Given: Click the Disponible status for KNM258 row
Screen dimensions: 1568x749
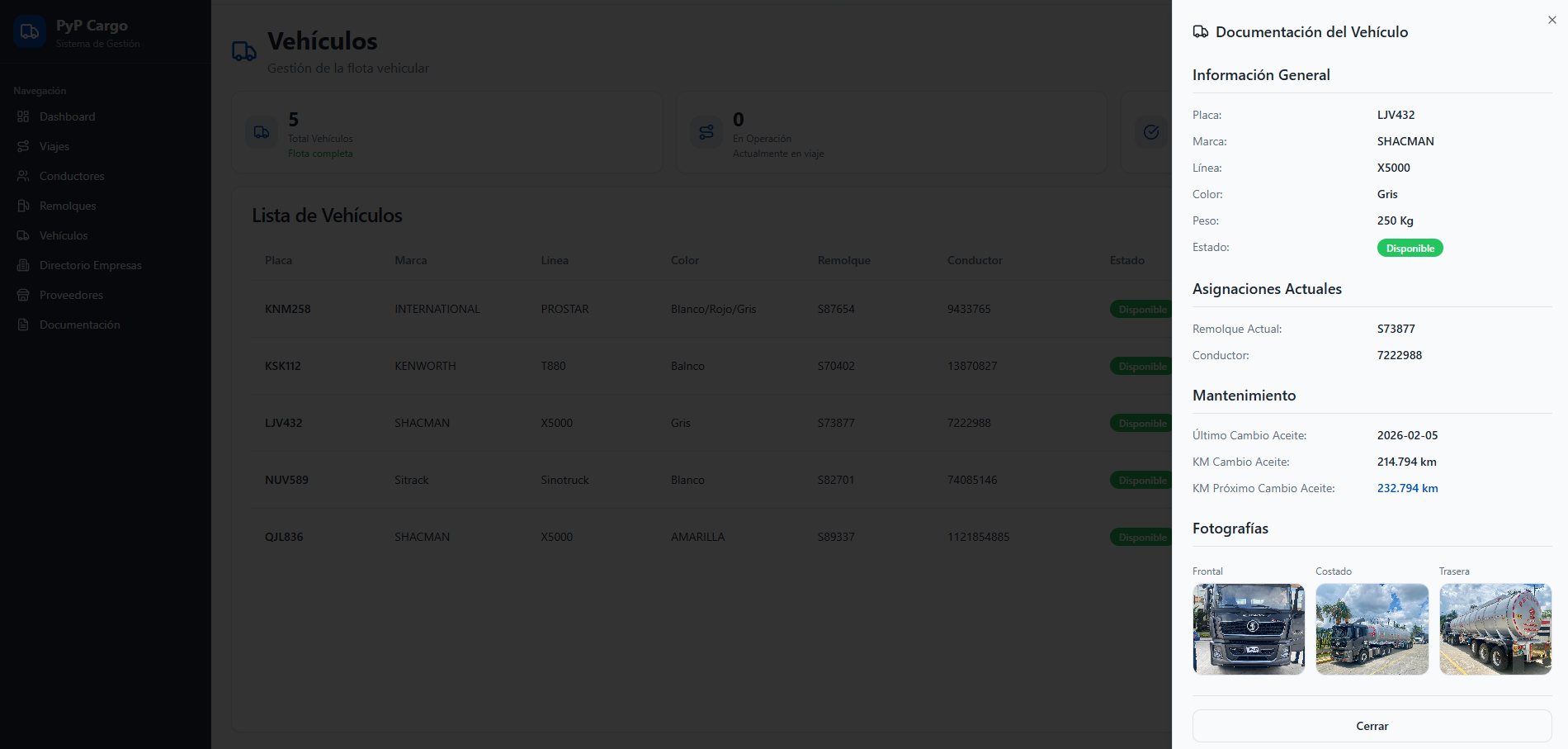Looking at the screenshot, I should pos(1141,309).
